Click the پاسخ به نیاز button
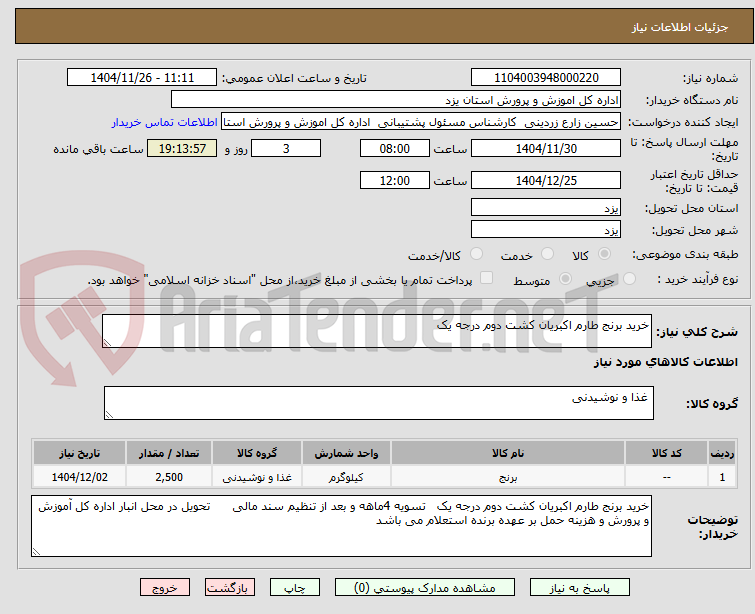755x614 pixels. coord(580,588)
